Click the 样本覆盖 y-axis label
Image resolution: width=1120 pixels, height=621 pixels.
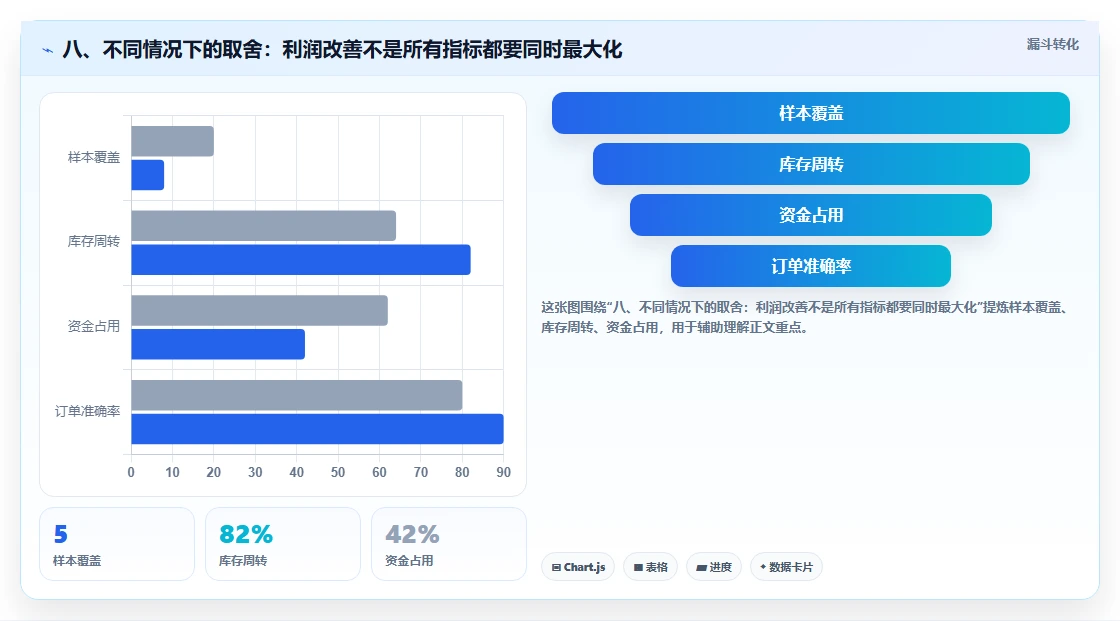point(94,157)
